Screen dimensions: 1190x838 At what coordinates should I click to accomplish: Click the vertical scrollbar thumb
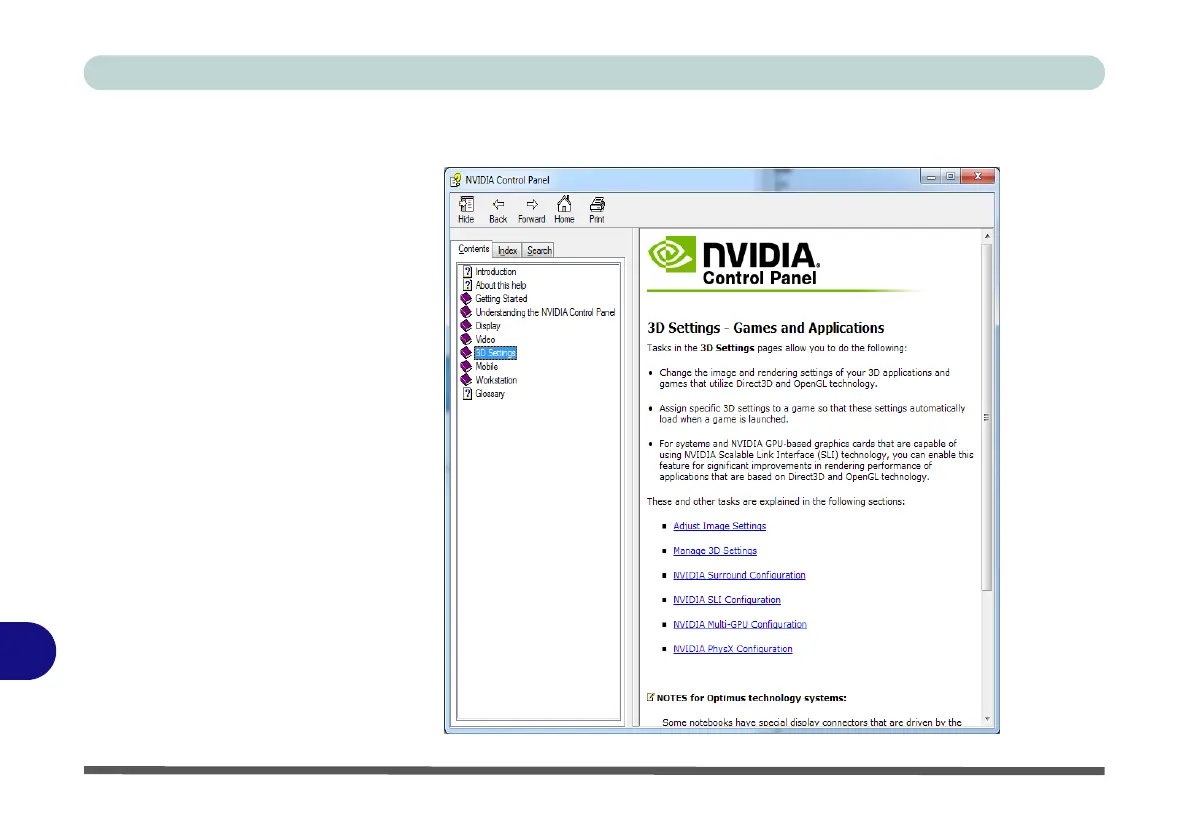pyautogui.click(x=987, y=417)
